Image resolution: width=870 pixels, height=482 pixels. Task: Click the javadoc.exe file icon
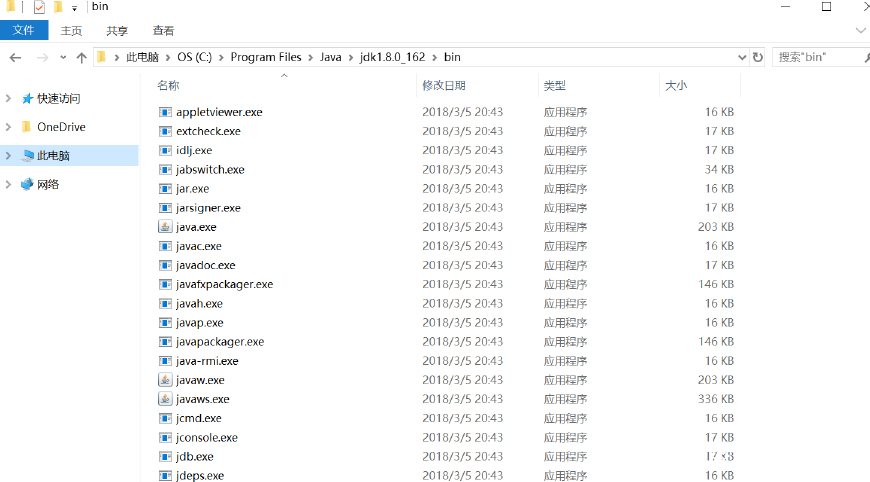coord(165,265)
